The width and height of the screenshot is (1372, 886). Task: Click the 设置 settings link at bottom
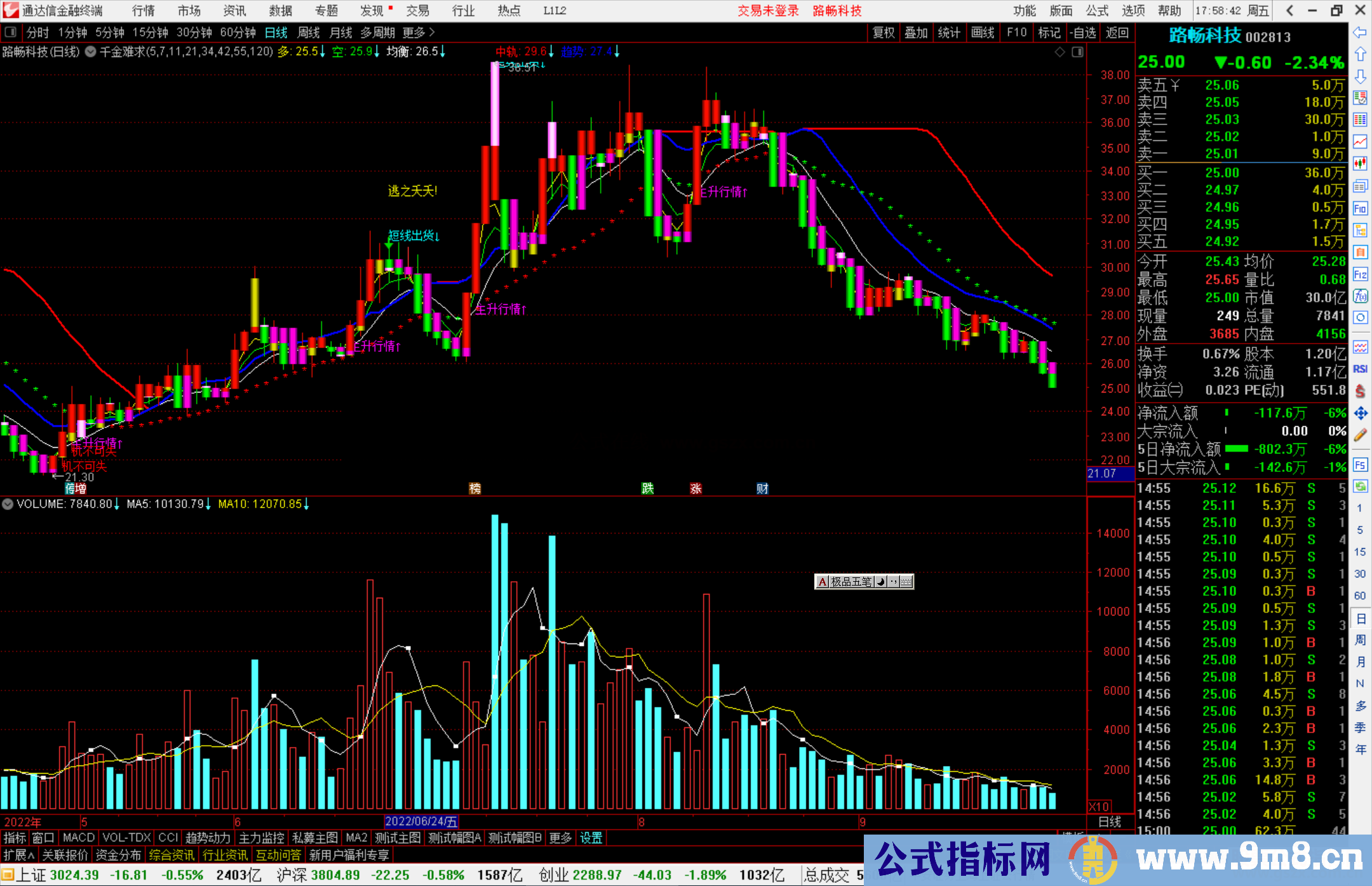(591, 838)
